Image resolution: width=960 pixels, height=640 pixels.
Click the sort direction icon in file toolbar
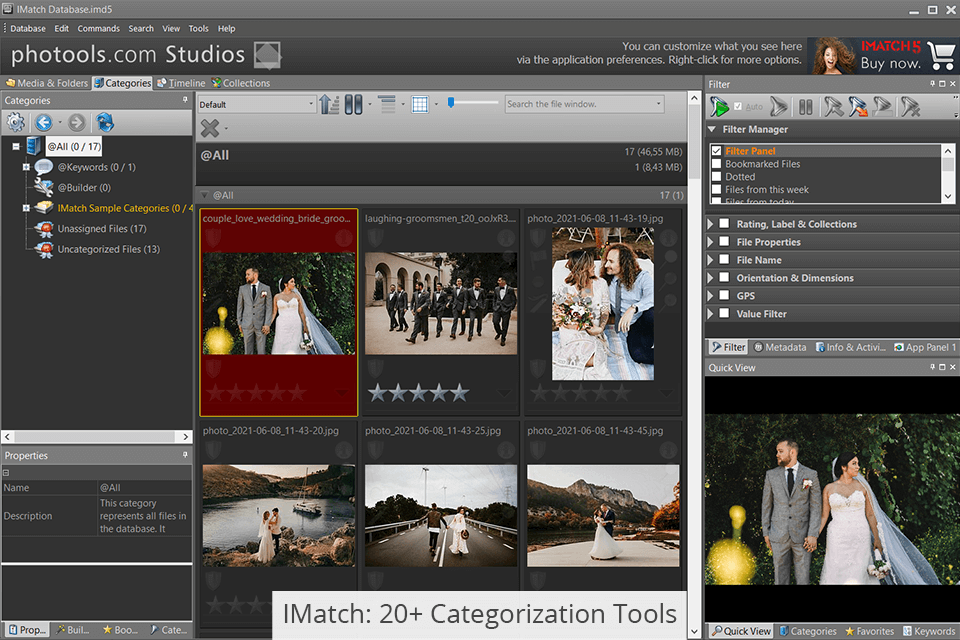tap(330, 104)
